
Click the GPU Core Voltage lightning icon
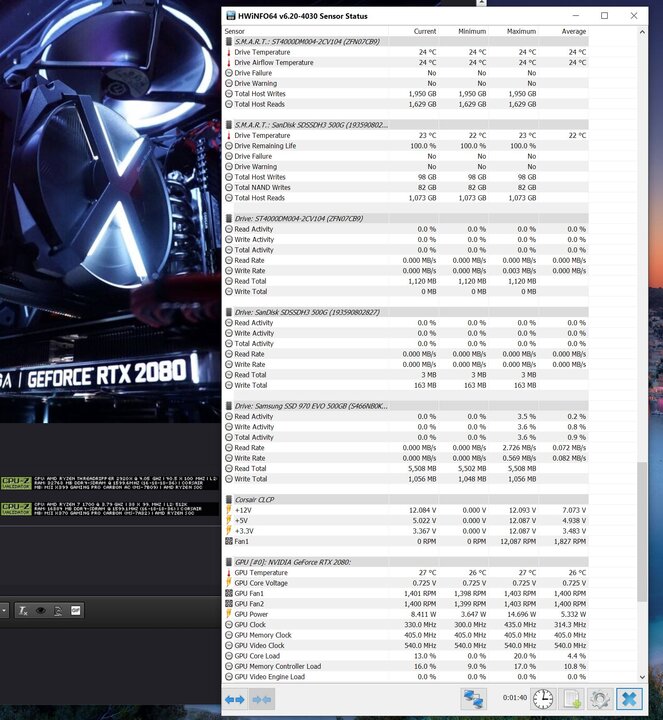coord(229,583)
